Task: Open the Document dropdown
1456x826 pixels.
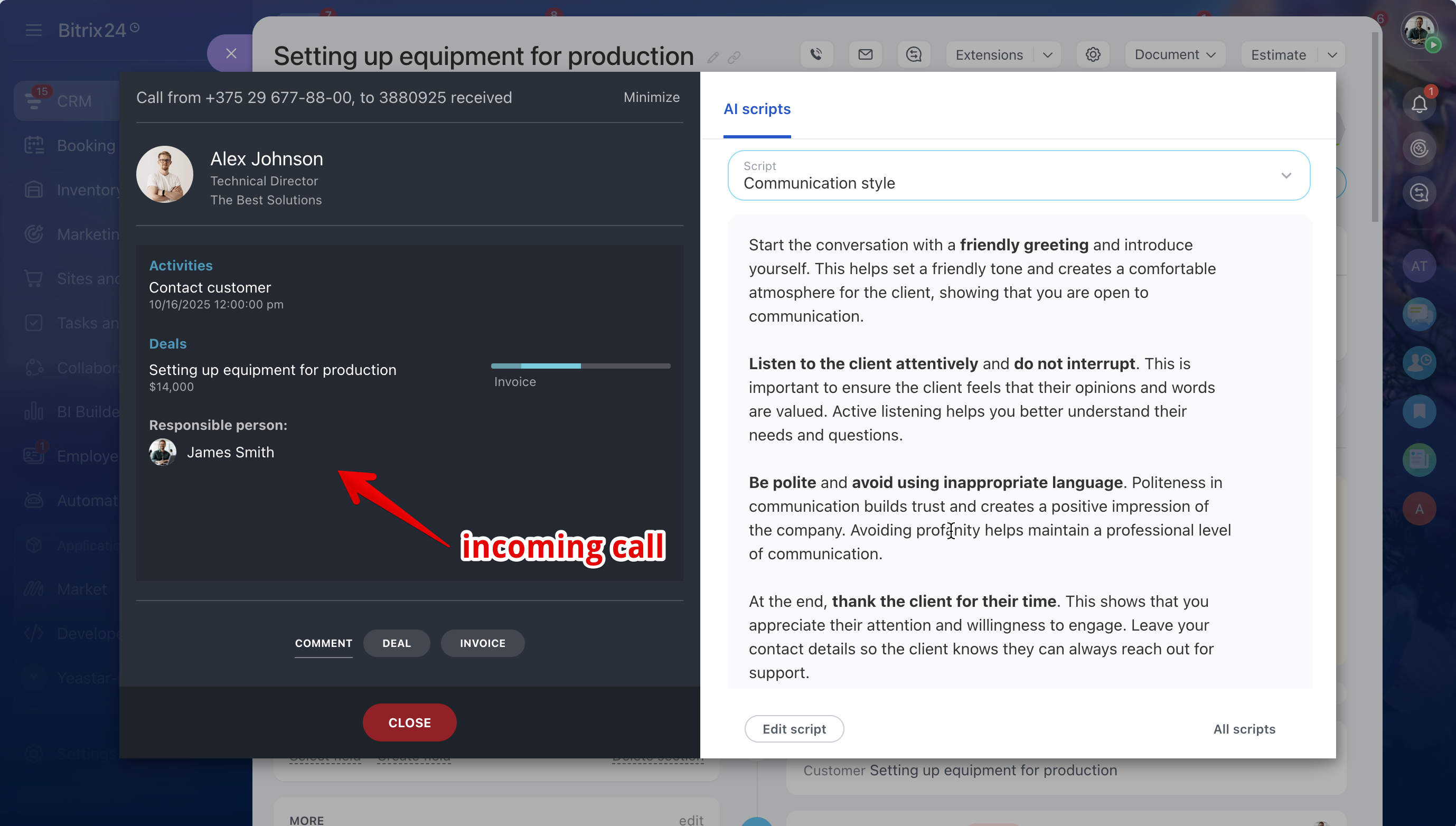Action: click(x=1175, y=54)
